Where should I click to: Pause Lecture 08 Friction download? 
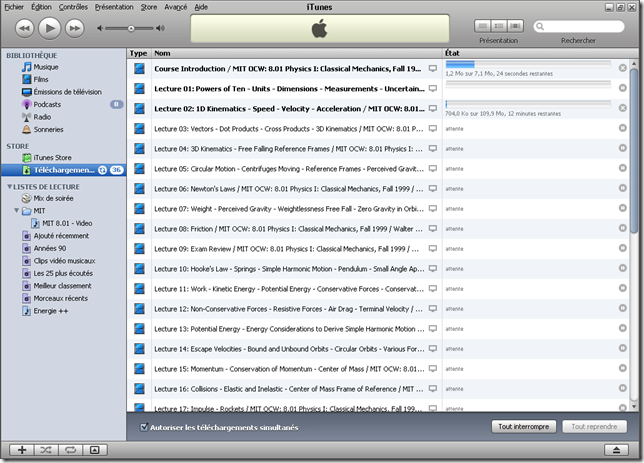click(x=623, y=228)
